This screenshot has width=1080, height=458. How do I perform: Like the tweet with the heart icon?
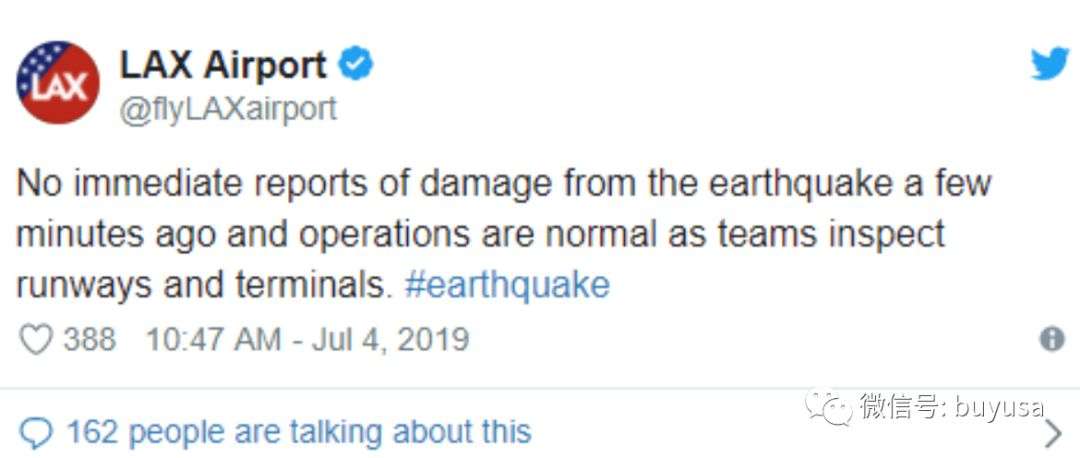coord(35,340)
